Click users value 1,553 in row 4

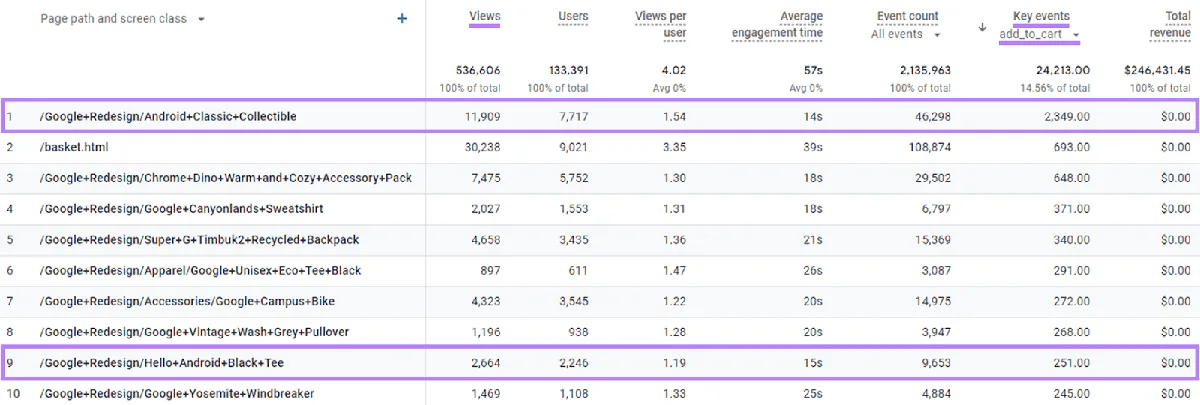coord(573,208)
